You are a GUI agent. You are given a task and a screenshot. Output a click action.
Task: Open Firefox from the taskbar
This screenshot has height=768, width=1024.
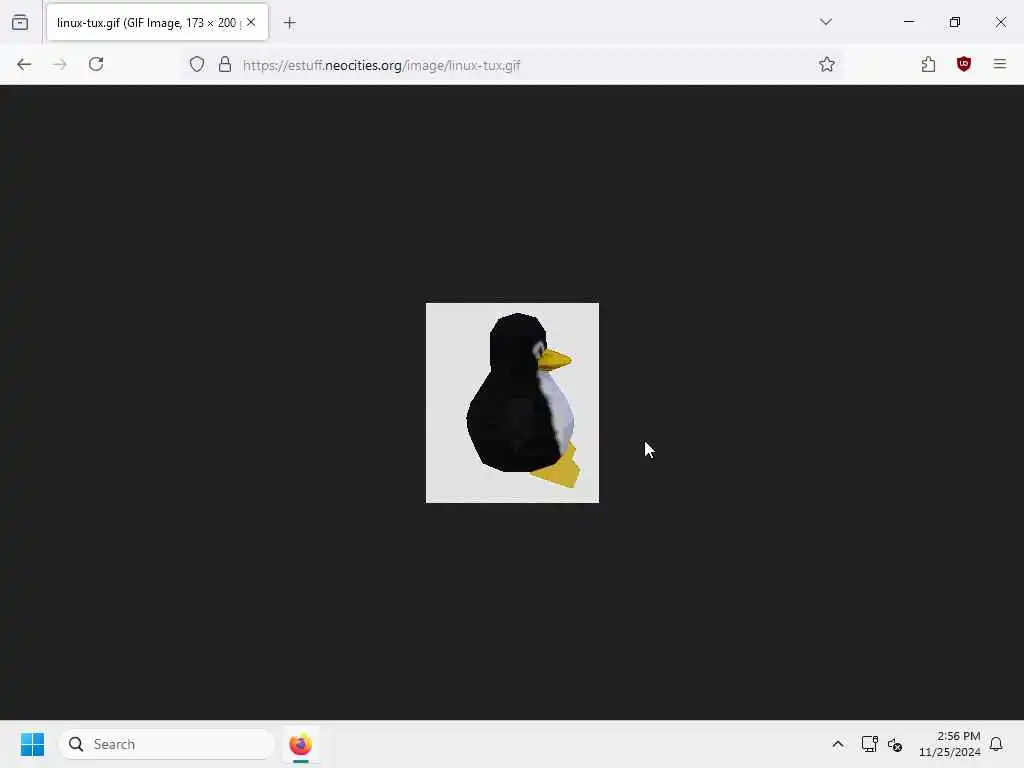click(300, 744)
